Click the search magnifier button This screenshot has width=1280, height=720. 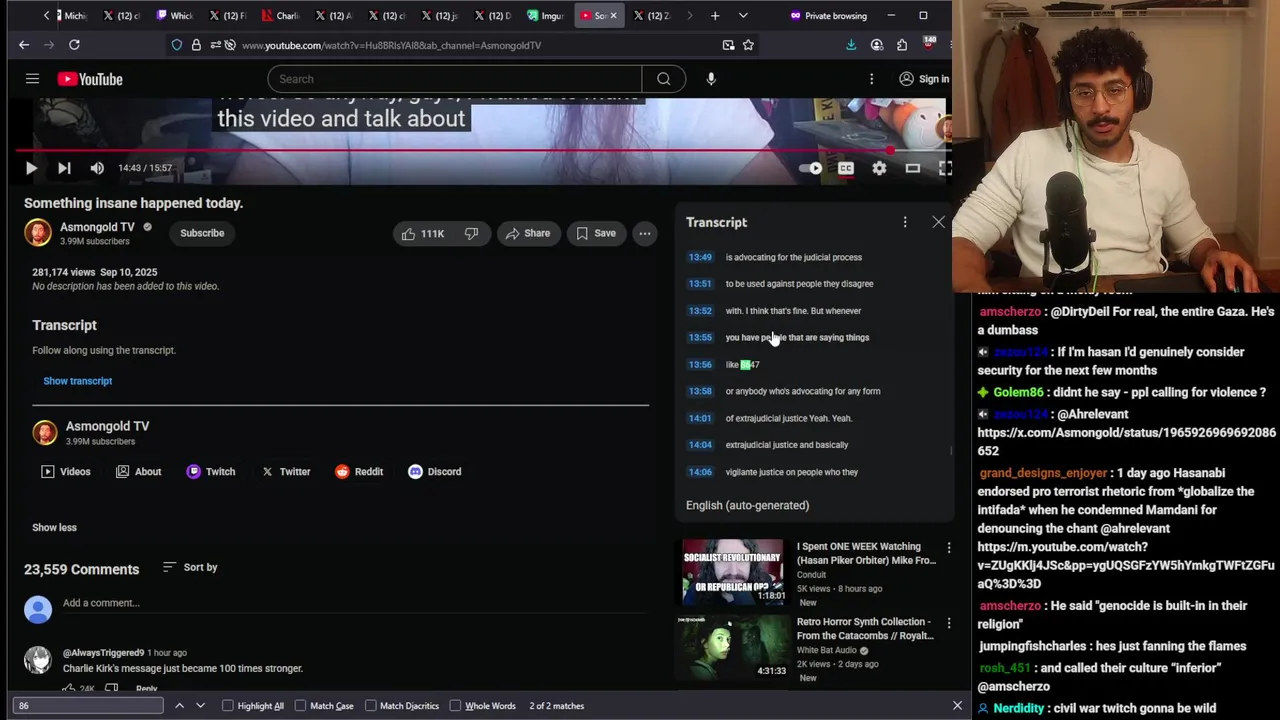664,79
